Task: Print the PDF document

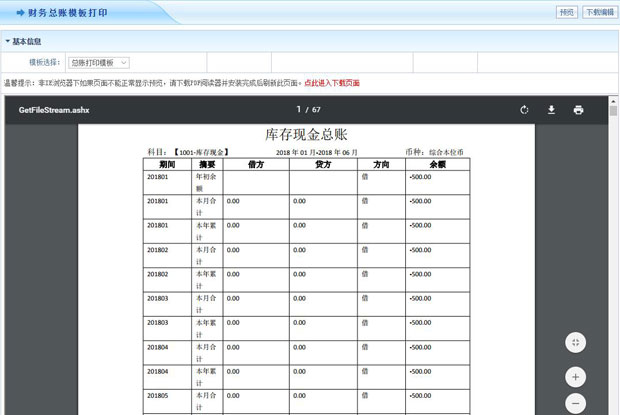Action: click(x=578, y=110)
